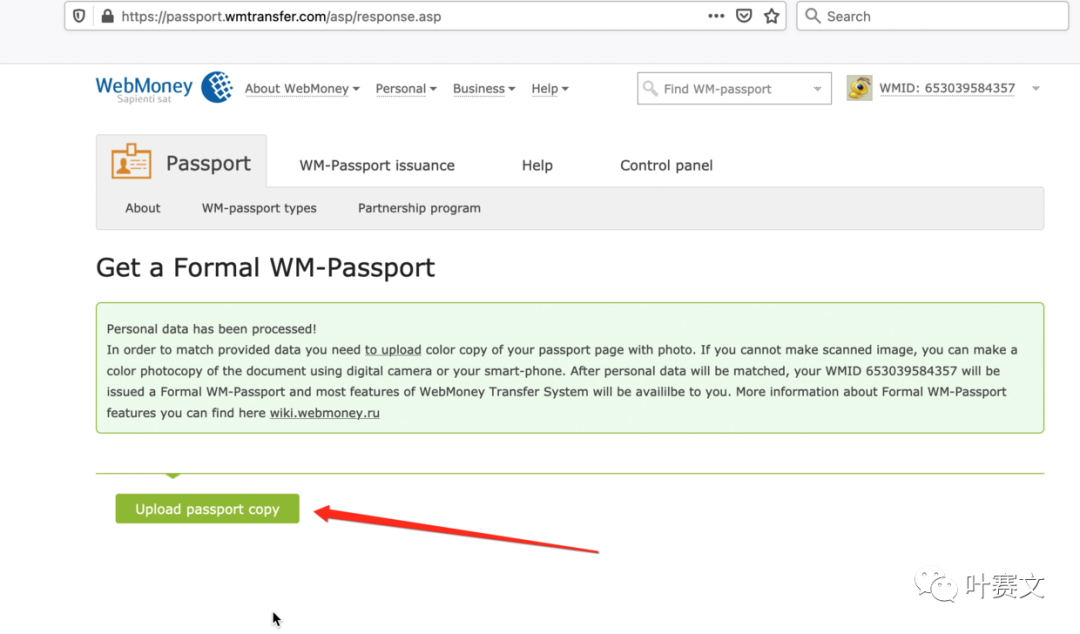Open the Personal dropdown menu
This screenshot has width=1080, height=634.
point(406,89)
